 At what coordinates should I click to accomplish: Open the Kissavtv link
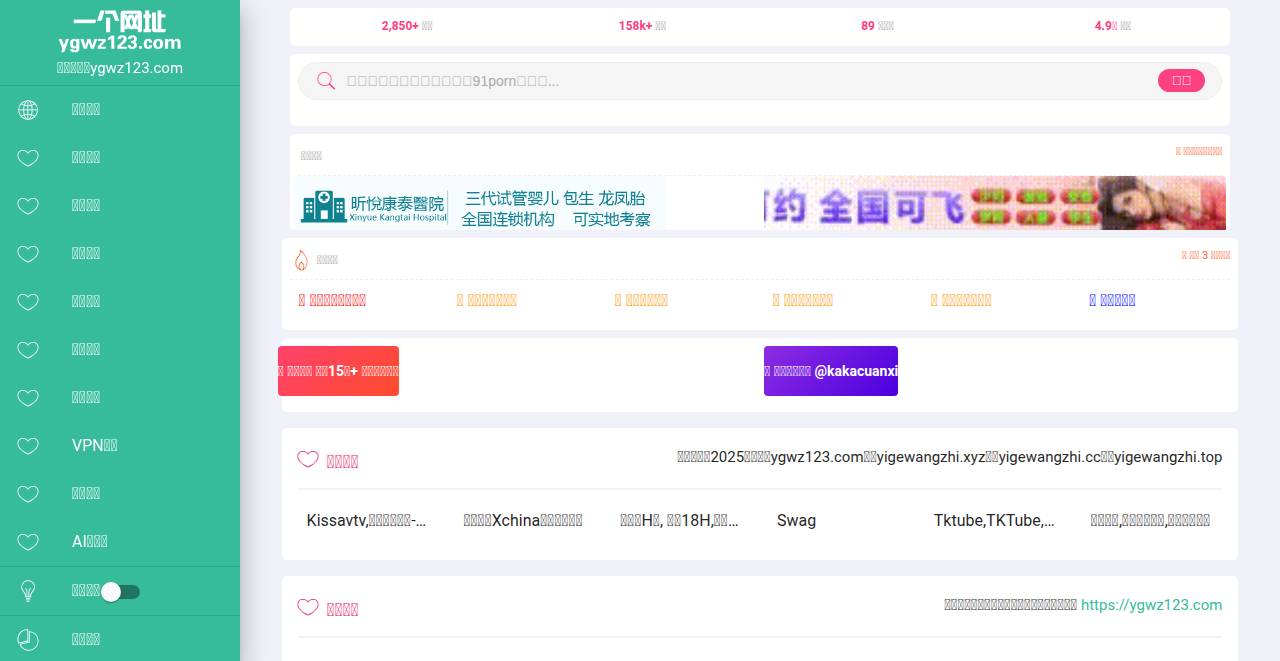coord(366,520)
